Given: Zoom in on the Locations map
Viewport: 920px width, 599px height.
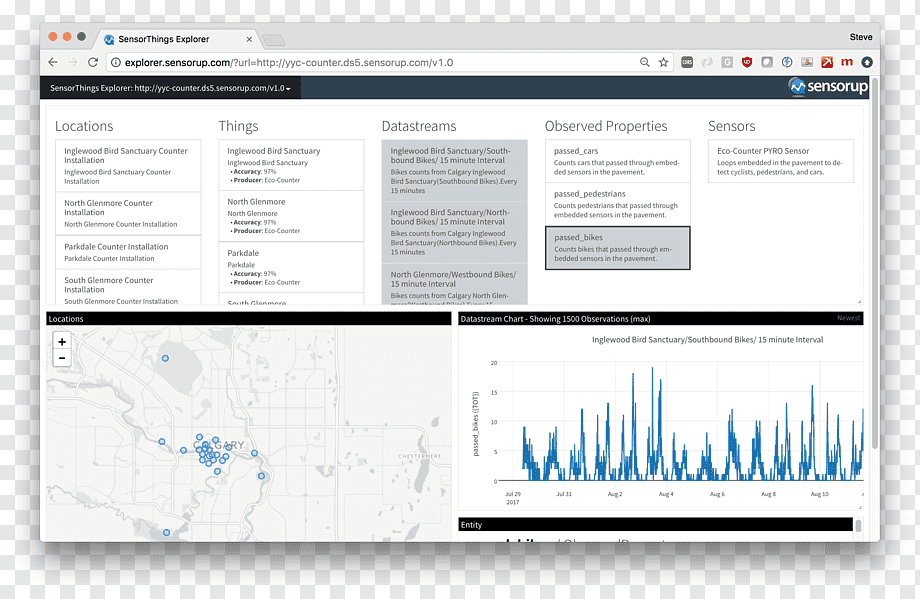Looking at the screenshot, I should point(62,341).
